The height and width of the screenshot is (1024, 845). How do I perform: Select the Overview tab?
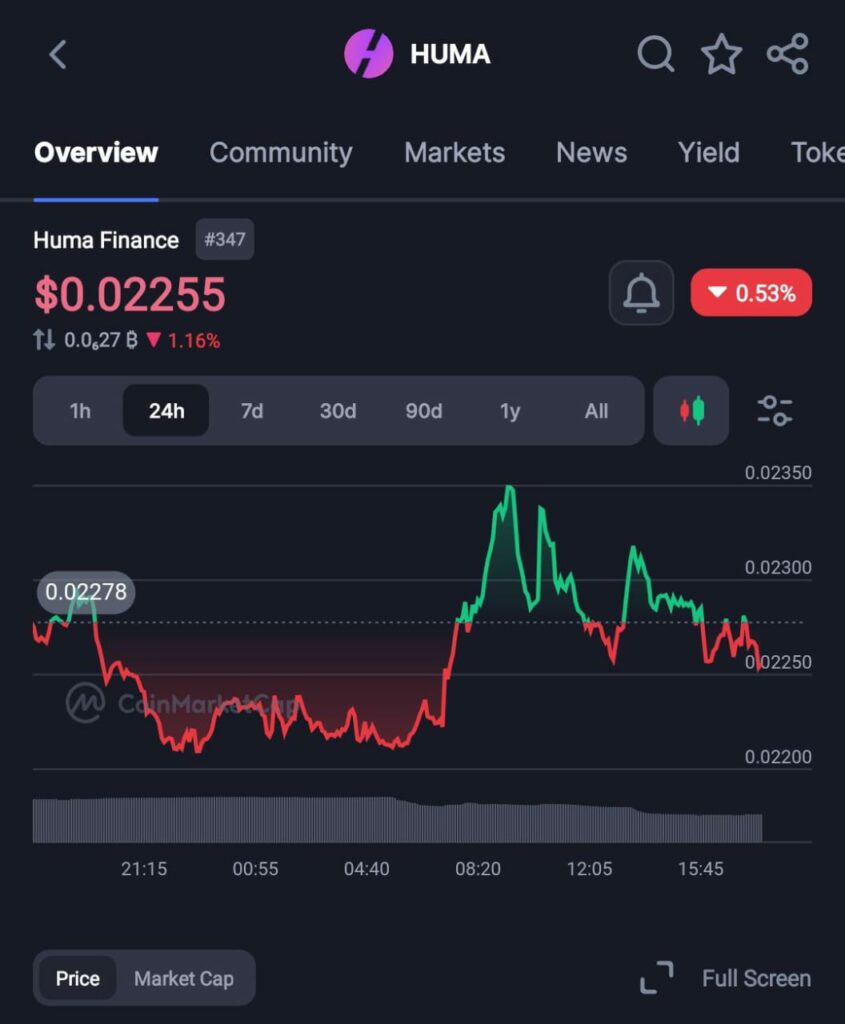point(96,152)
